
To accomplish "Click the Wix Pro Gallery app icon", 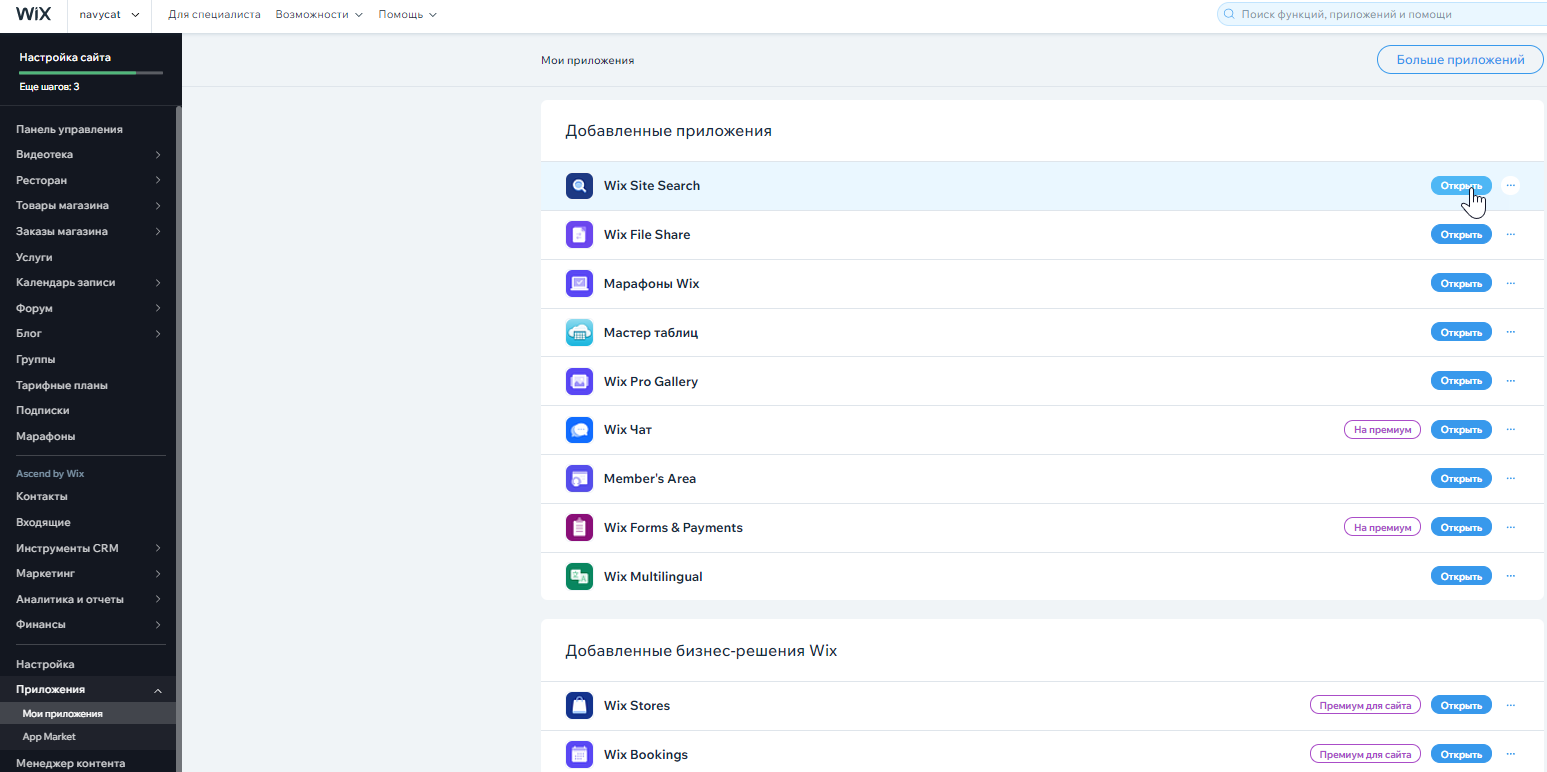I will (579, 382).
